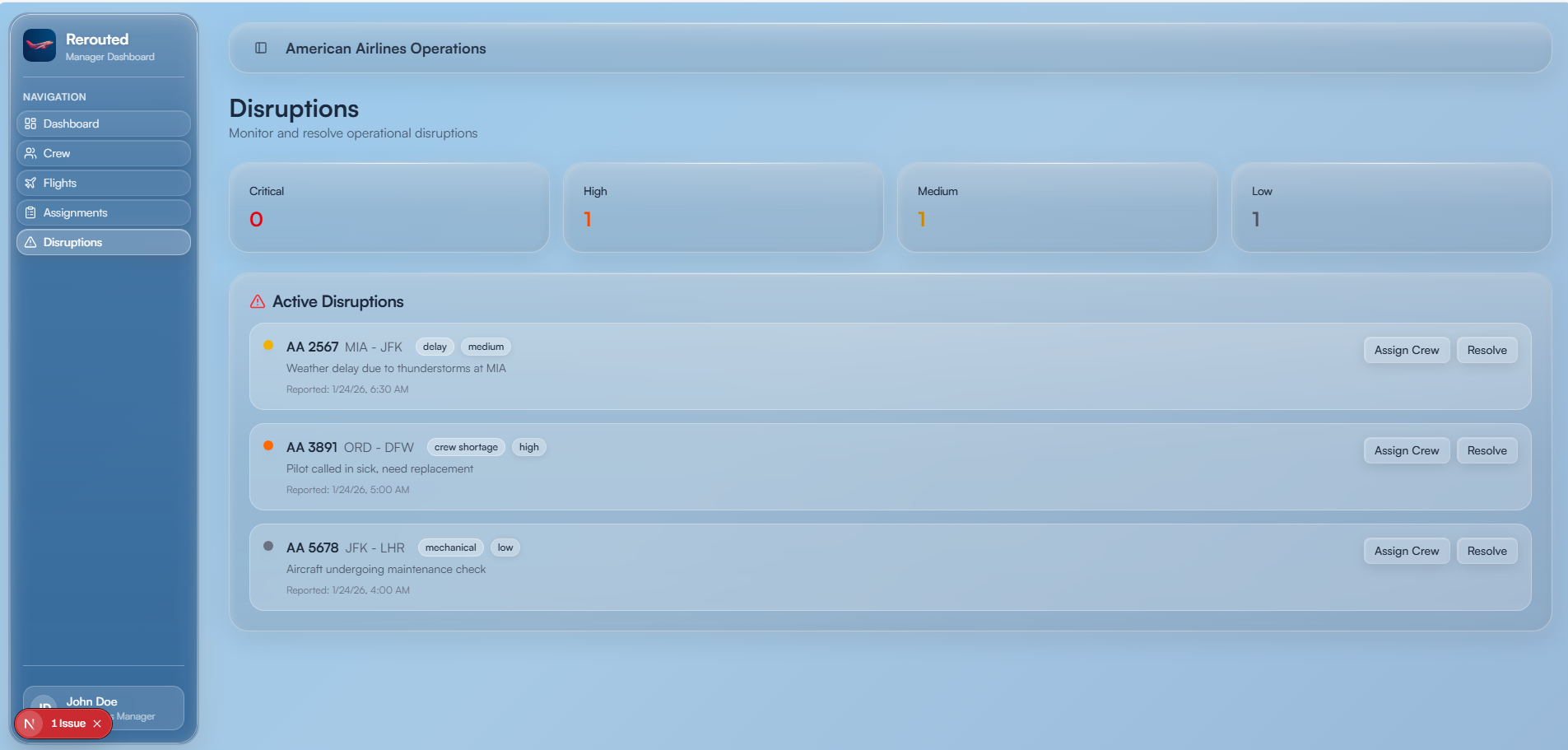
Task: Click the route text MIA - JFK
Action: [374, 347]
